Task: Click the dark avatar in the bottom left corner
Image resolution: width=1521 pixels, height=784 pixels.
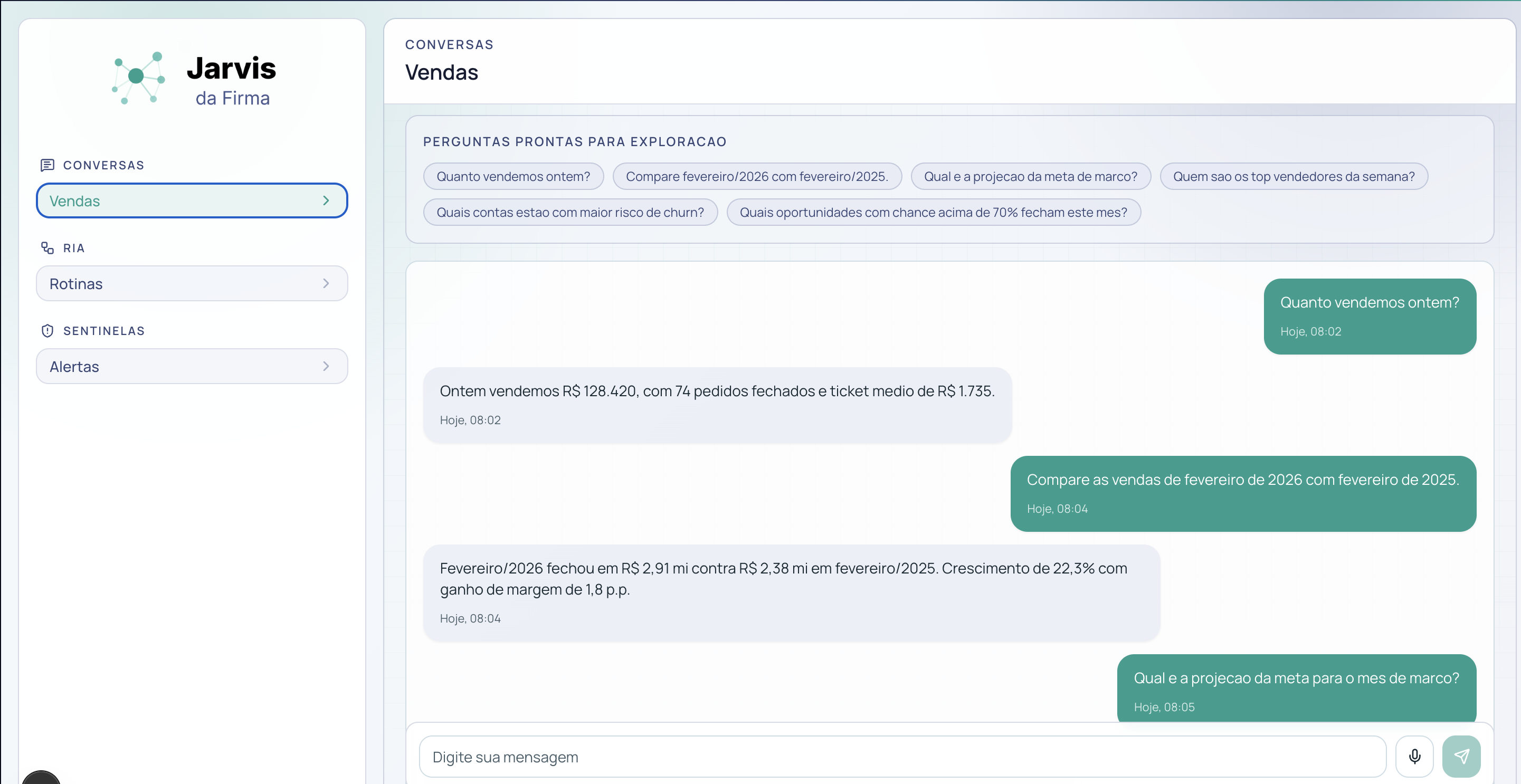Action: point(41,778)
